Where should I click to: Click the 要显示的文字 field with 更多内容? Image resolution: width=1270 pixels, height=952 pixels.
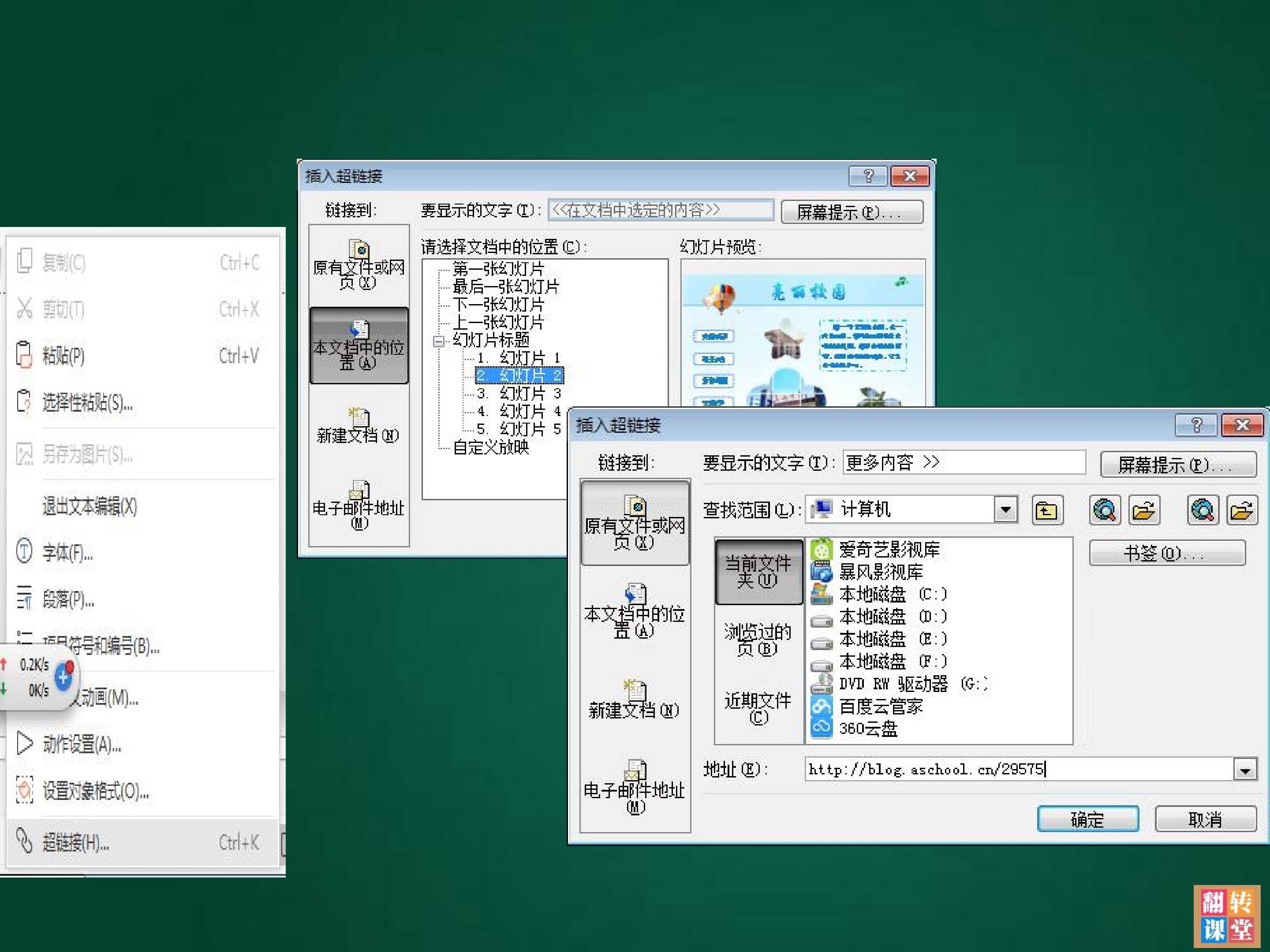(x=964, y=462)
